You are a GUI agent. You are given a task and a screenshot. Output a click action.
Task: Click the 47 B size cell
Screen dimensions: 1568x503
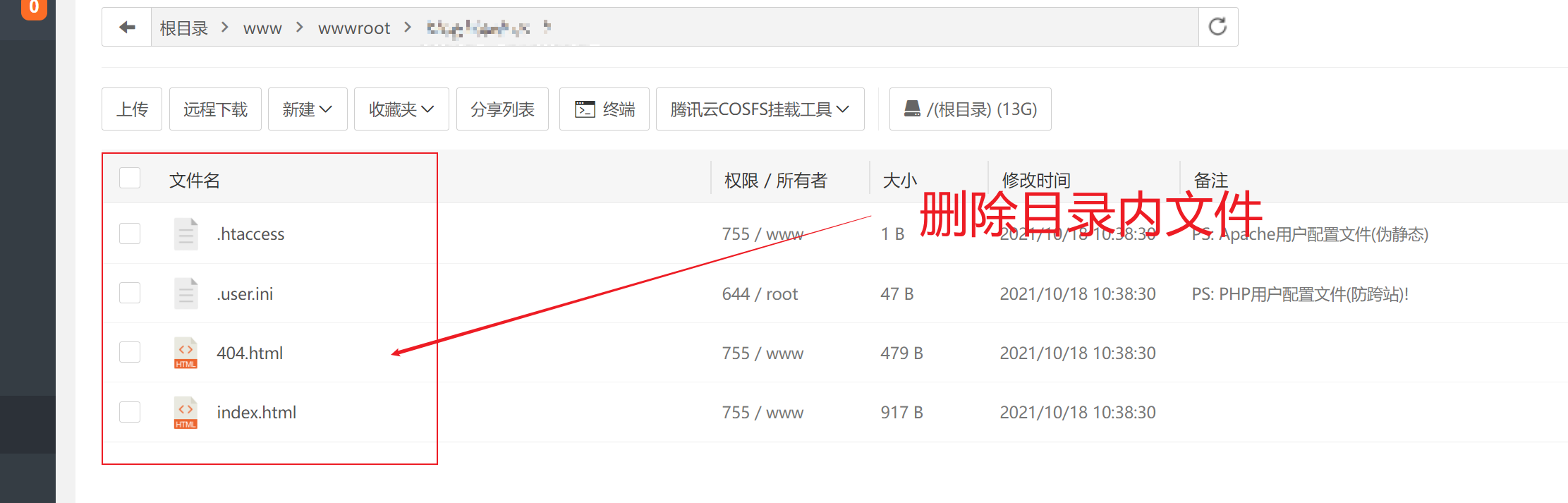pyautogui.click(x=897, y=293)
